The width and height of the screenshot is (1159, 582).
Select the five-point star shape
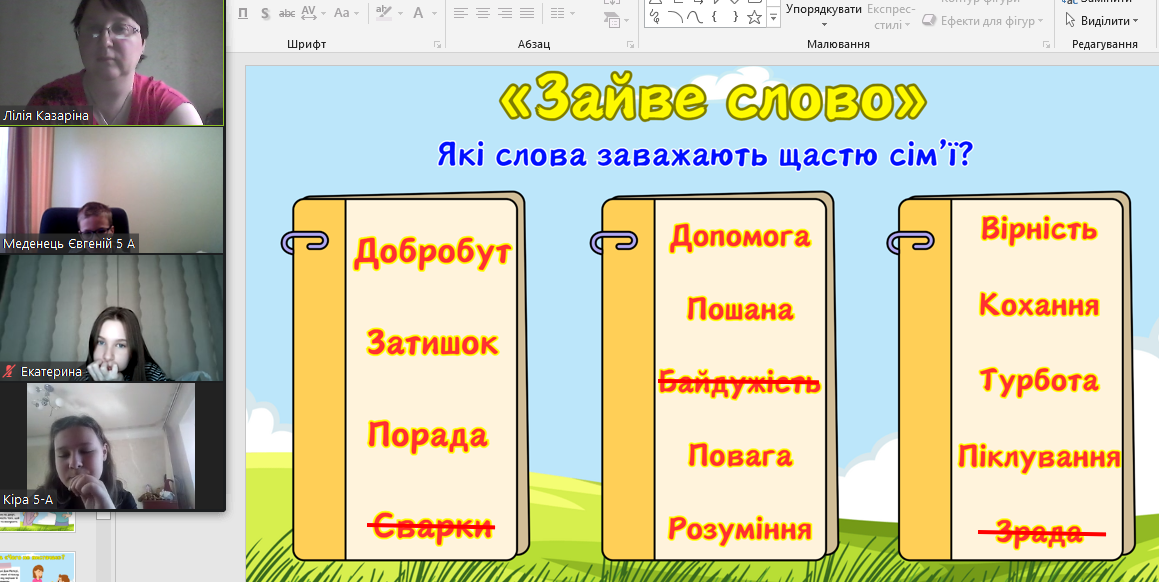(x=754, y=17)
